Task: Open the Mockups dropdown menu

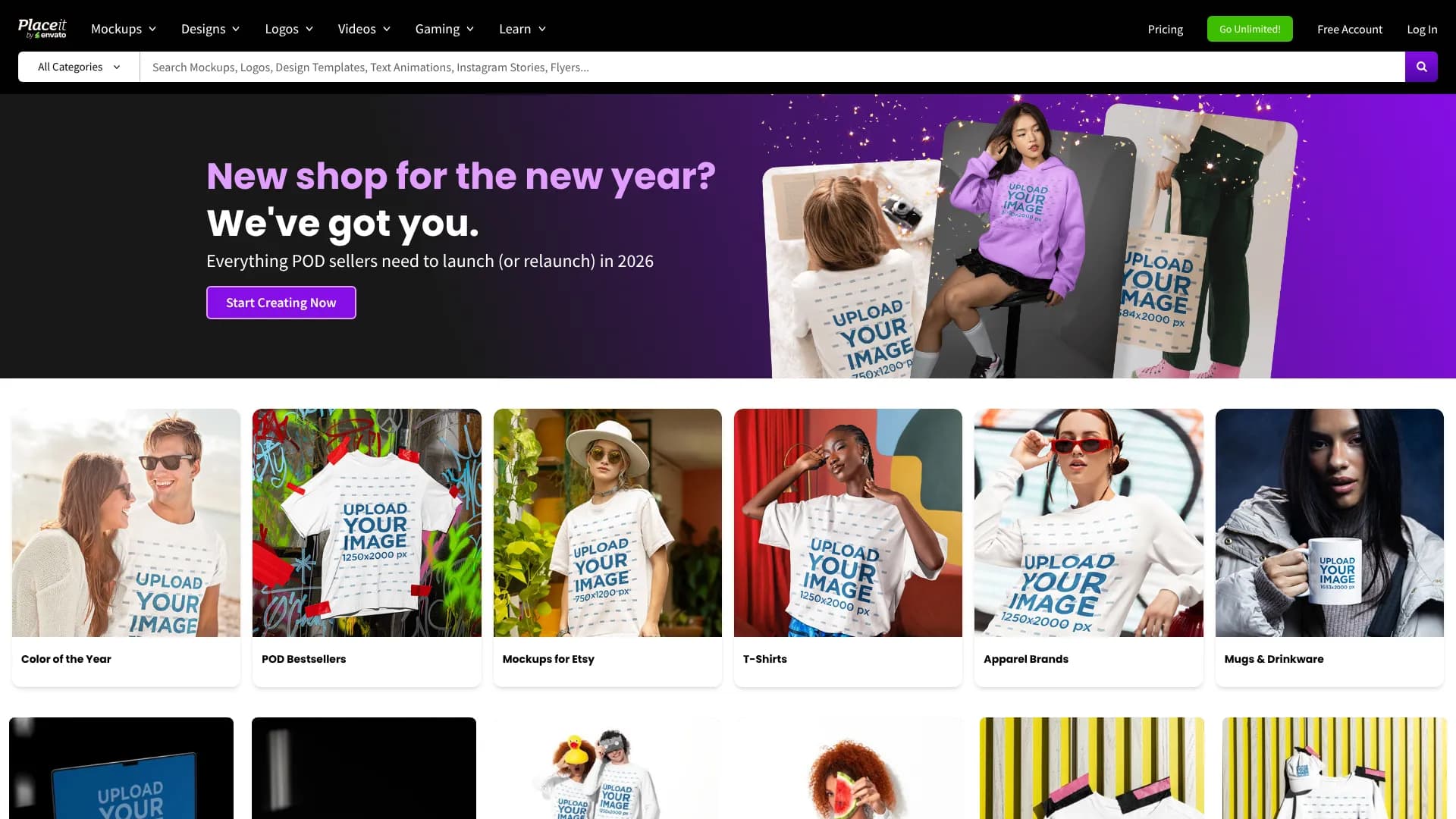Action: (x=122, y=29)
